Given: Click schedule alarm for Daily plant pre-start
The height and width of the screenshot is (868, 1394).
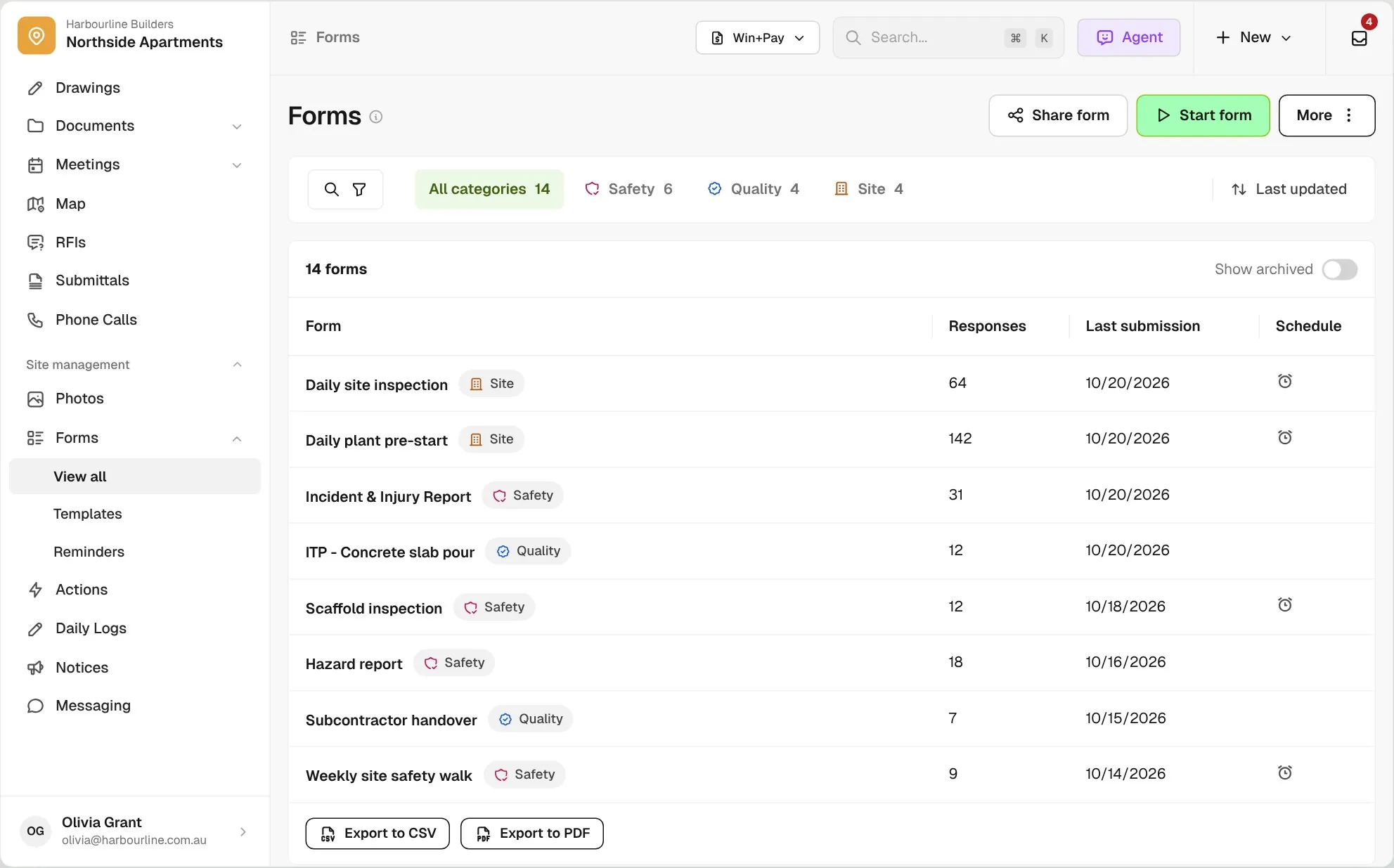Looking at the screenshot, I should pos(1284,437).
